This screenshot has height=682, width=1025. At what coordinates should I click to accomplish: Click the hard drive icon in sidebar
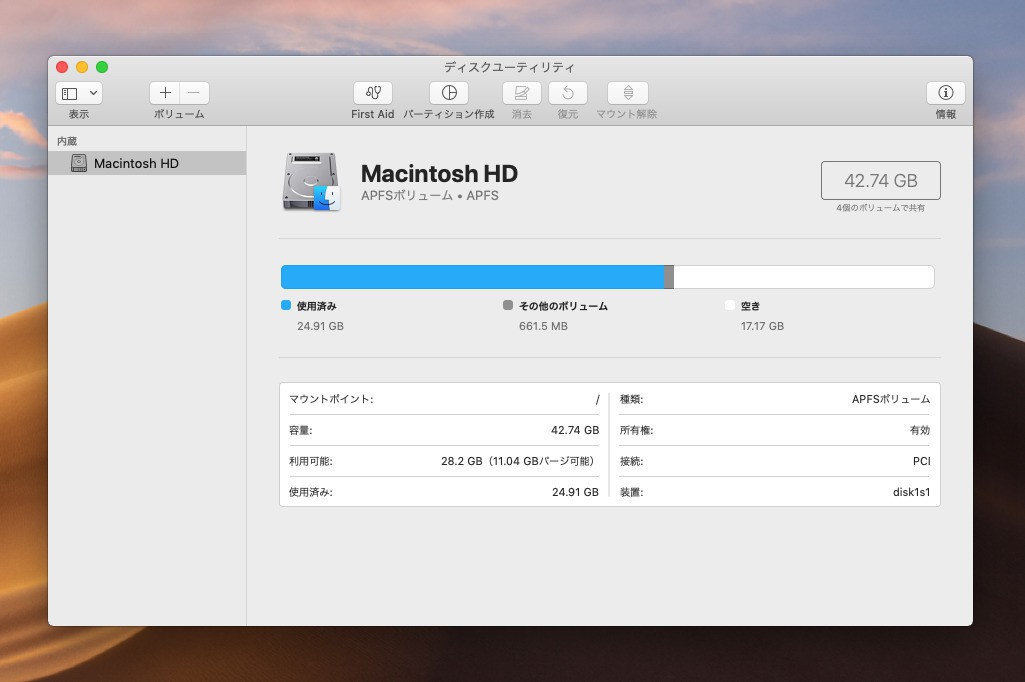click(x=79, y=163)
